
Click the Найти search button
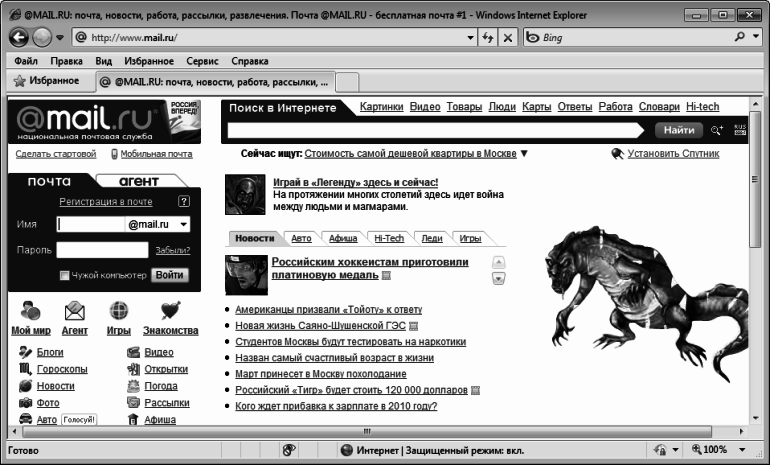point(679,130)
